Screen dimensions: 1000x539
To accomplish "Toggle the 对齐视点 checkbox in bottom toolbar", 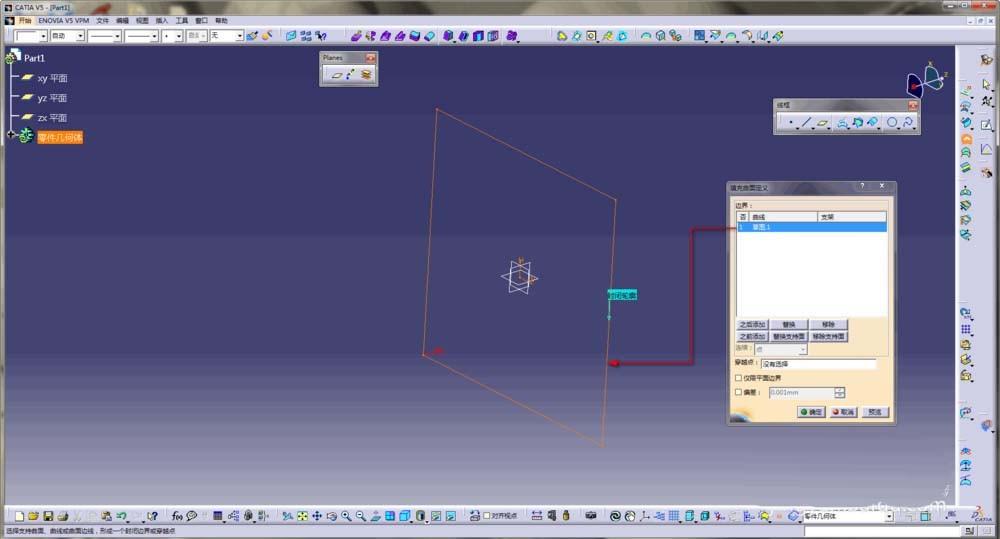I will (x=487, y=516).
